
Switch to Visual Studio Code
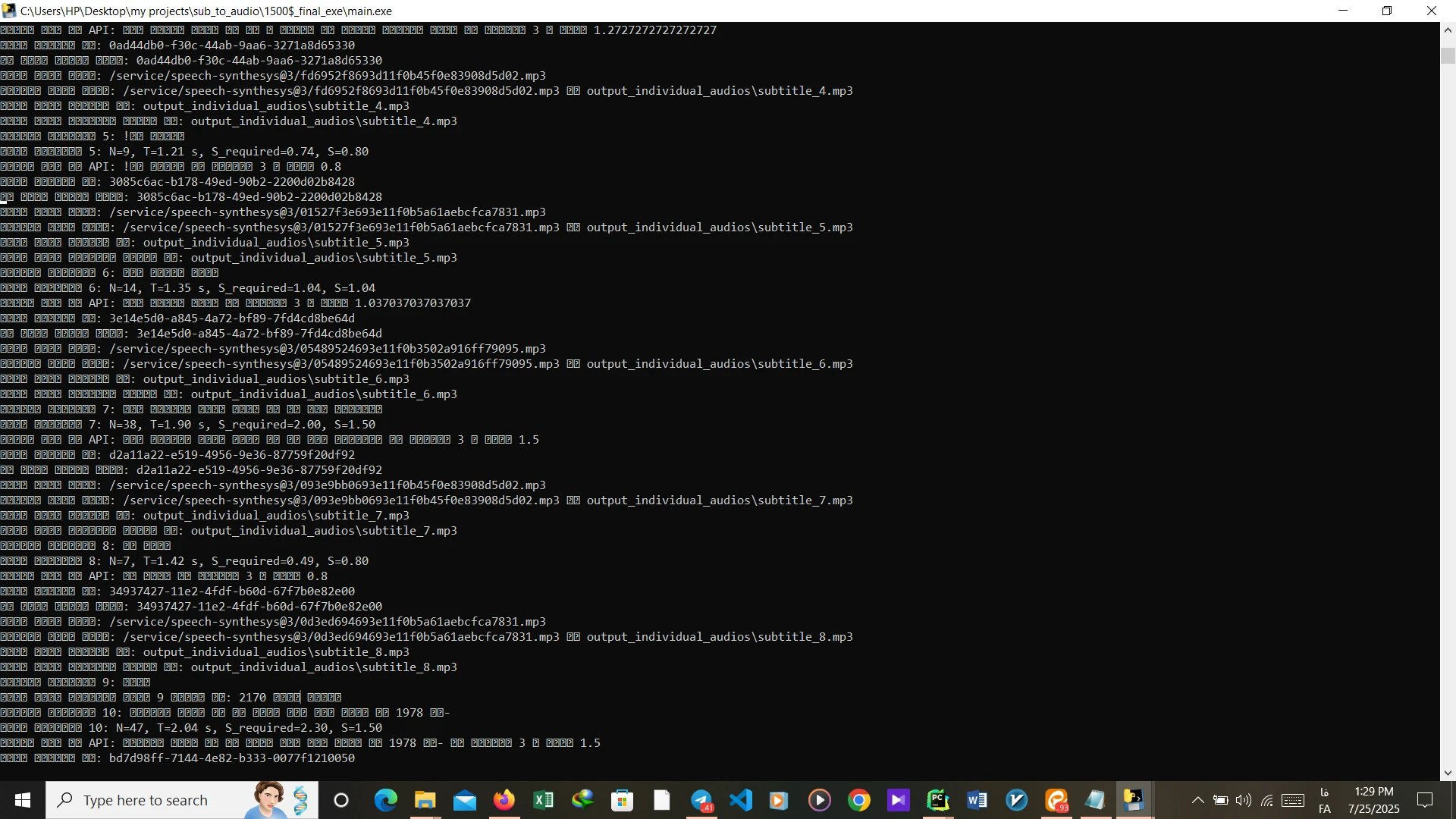click(741, 800)
